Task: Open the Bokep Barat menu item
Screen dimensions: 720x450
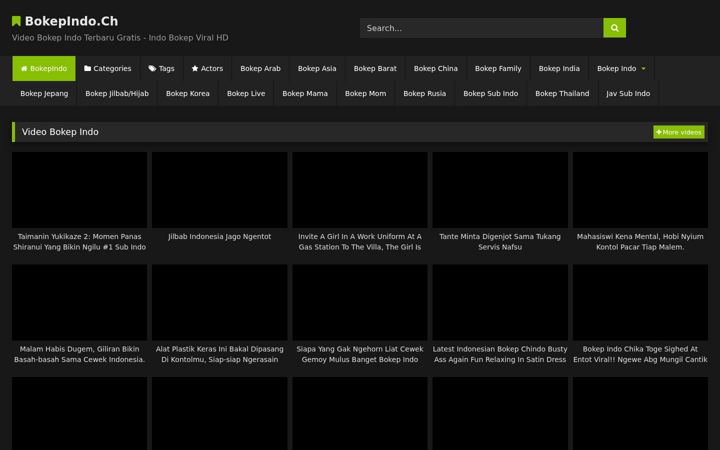Action: (x=375, y=68)
